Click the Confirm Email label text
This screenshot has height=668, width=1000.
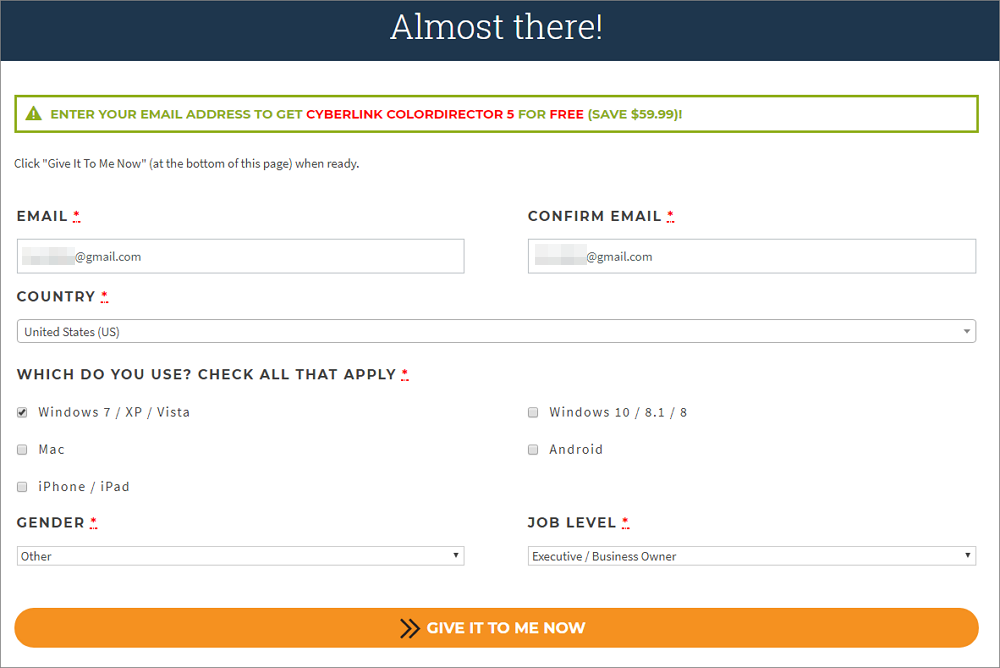pyautogui.click(x=594, y=216)
